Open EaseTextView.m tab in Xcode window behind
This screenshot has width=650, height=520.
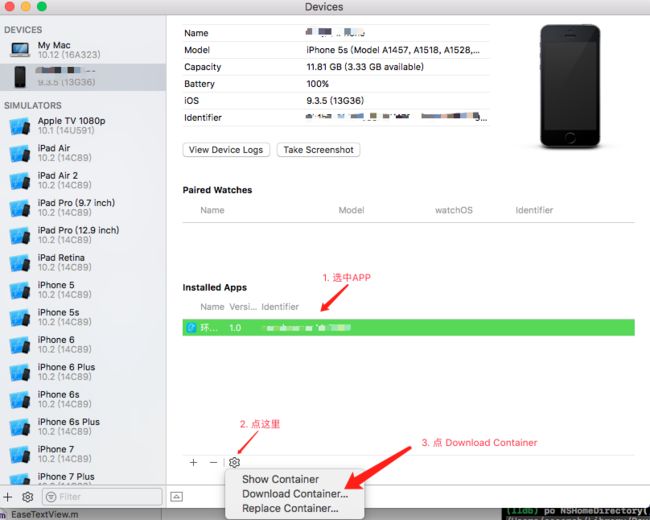tap(44, 515)
